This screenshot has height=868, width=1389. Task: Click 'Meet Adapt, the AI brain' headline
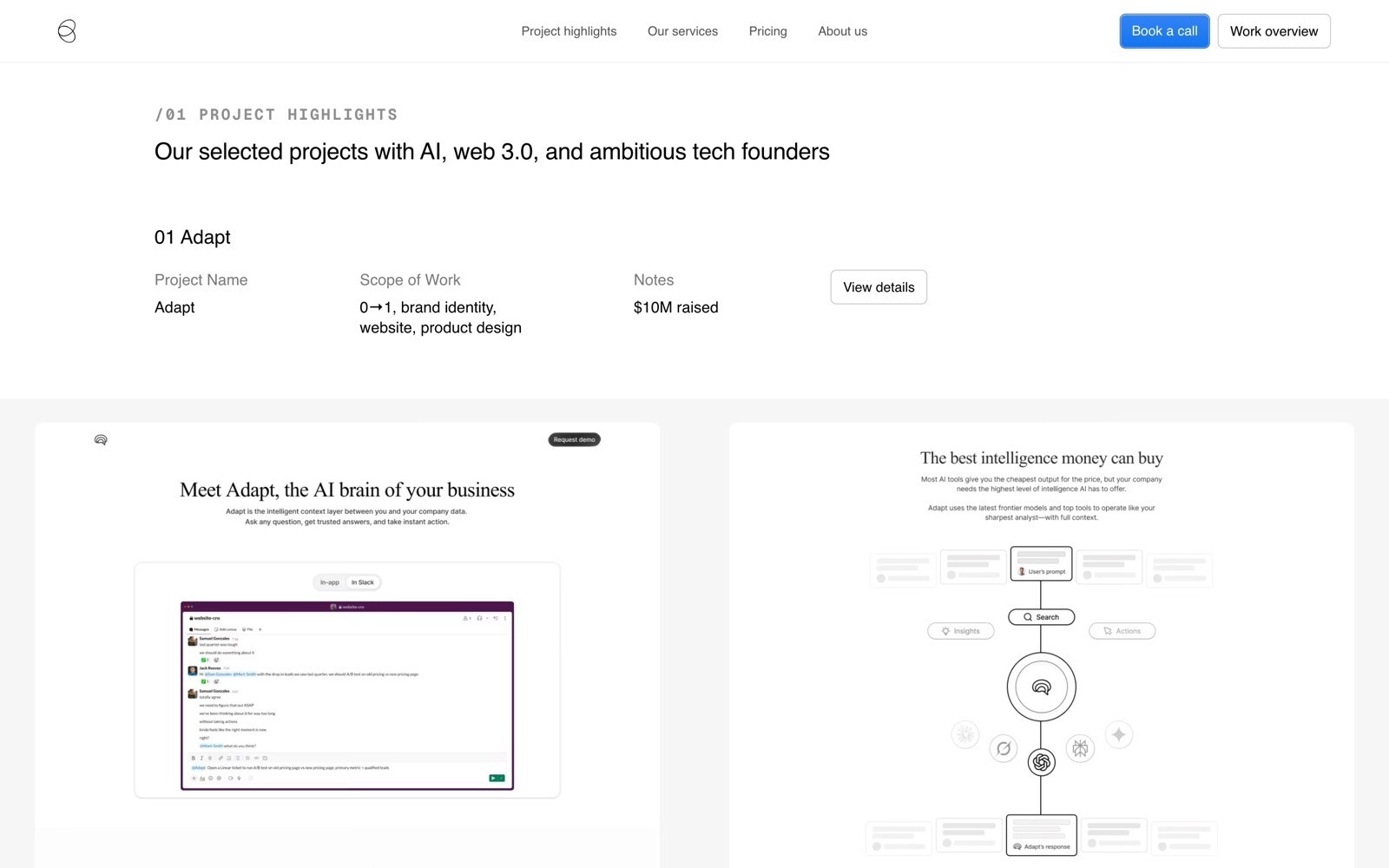[x=347, y=490]
